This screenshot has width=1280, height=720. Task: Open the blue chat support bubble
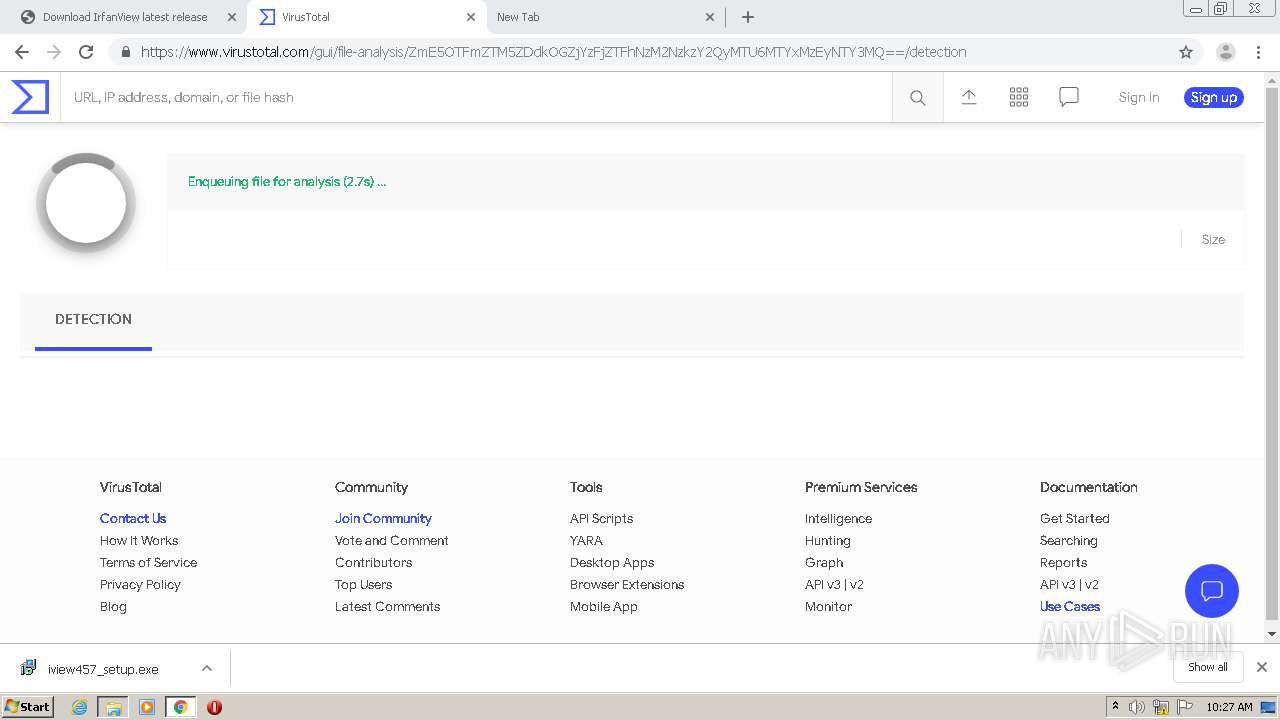click(x=1211, y=590)
